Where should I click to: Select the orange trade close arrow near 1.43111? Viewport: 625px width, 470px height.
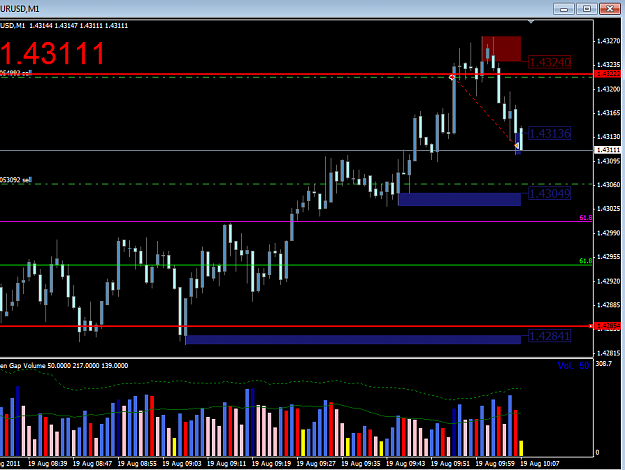tap(517, 146)
